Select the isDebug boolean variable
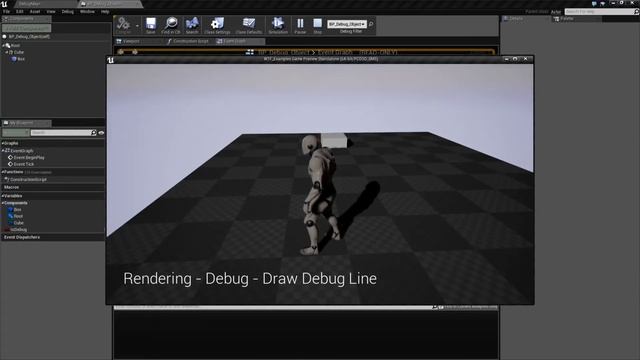Image resolution: width=640 pixels, height=360 pixels. [x=16, y=230]
